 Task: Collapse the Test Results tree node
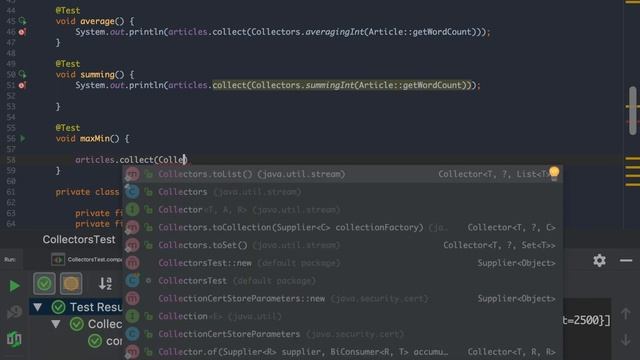click(x=38, y=307)
